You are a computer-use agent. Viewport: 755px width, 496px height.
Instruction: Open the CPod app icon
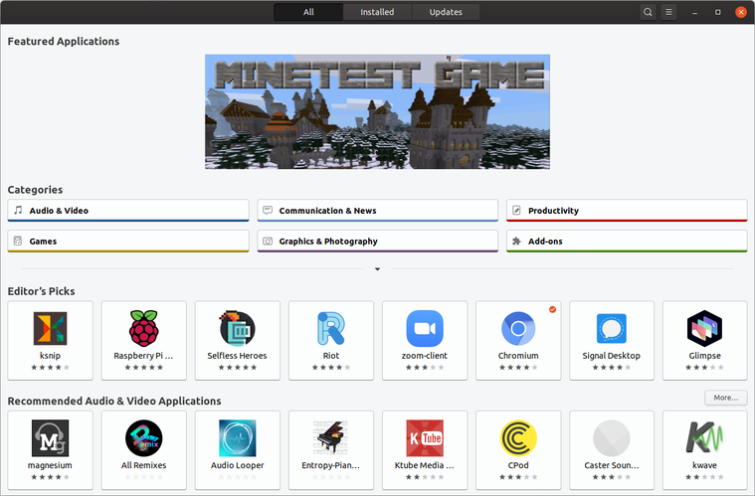pyautogui.click(x=518, y=438)
